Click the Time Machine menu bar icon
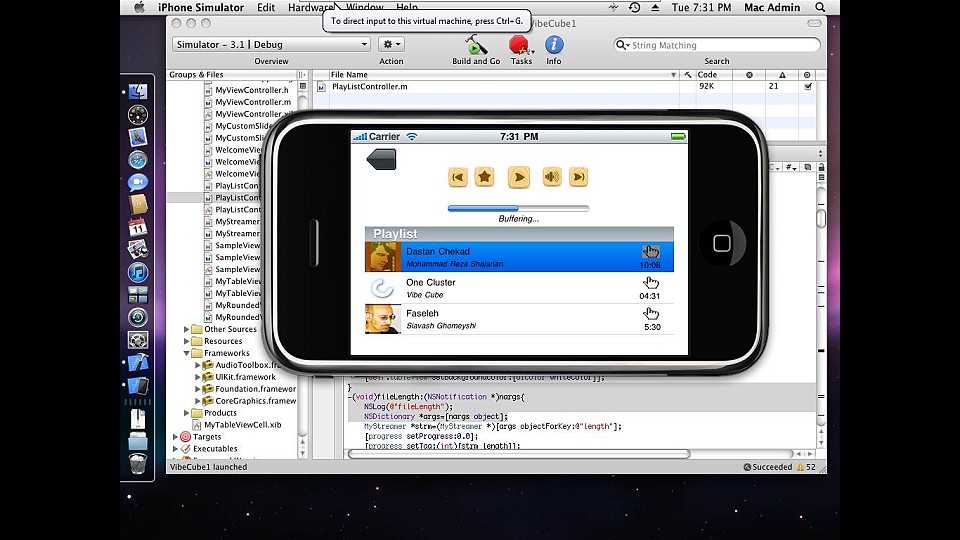Image resolution: width=960 pixels, height=540 pixels. pos(635,7)
